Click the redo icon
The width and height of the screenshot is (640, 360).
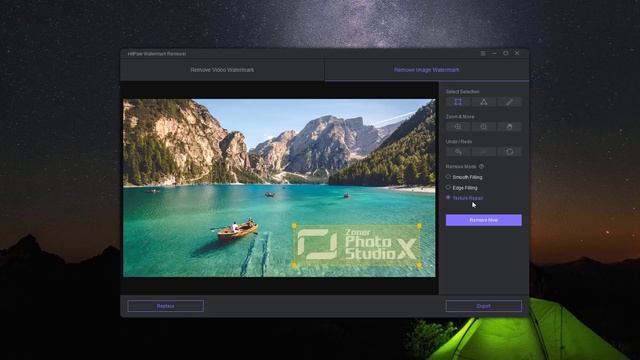(x=484, y=152)
